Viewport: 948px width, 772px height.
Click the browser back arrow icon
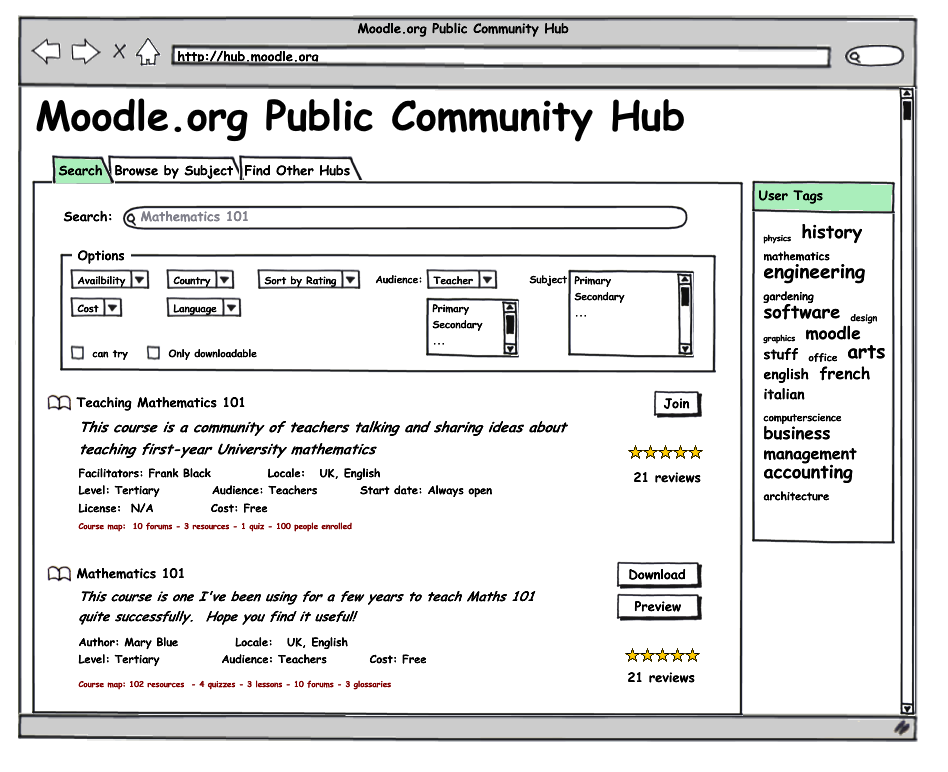[x=47, y=52]
